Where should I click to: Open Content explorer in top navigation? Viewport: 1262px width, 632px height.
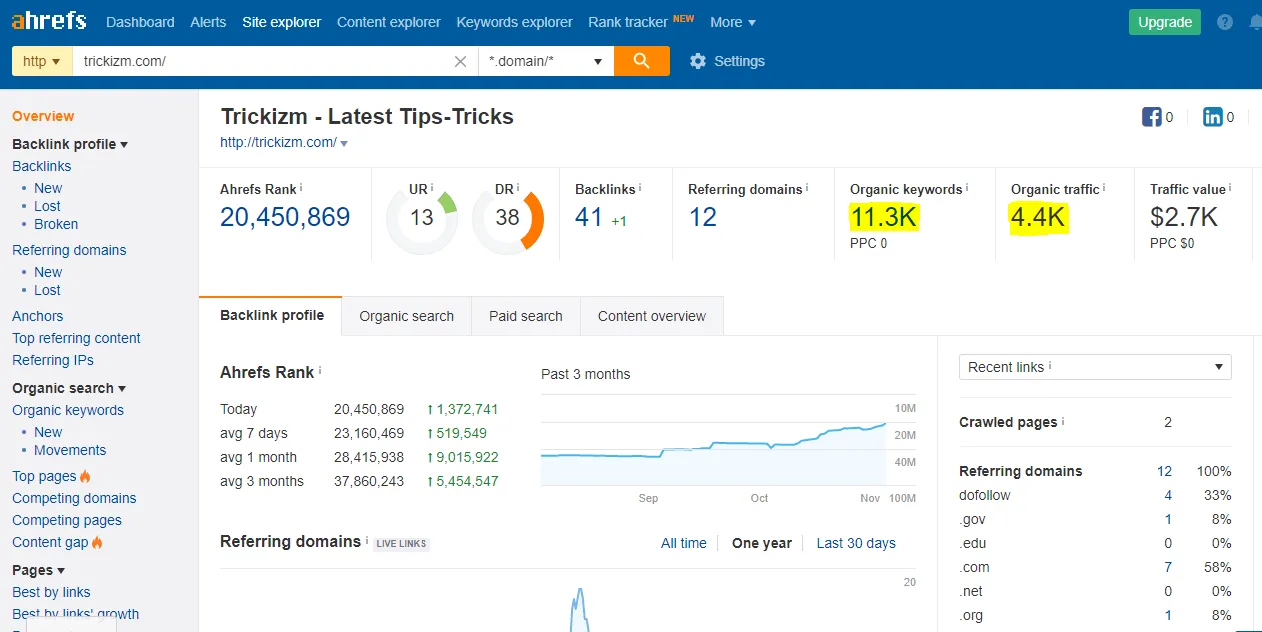click(x=389, y=22)
